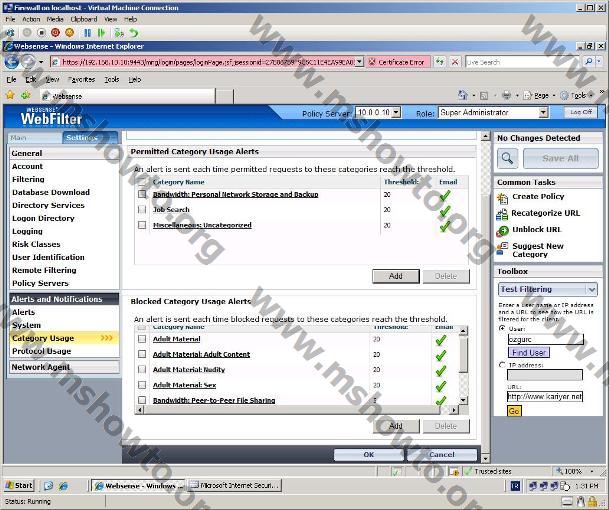Click Add under Blocked Category Usage Alerts
The image size is (609, 510).
coord(396,426)
